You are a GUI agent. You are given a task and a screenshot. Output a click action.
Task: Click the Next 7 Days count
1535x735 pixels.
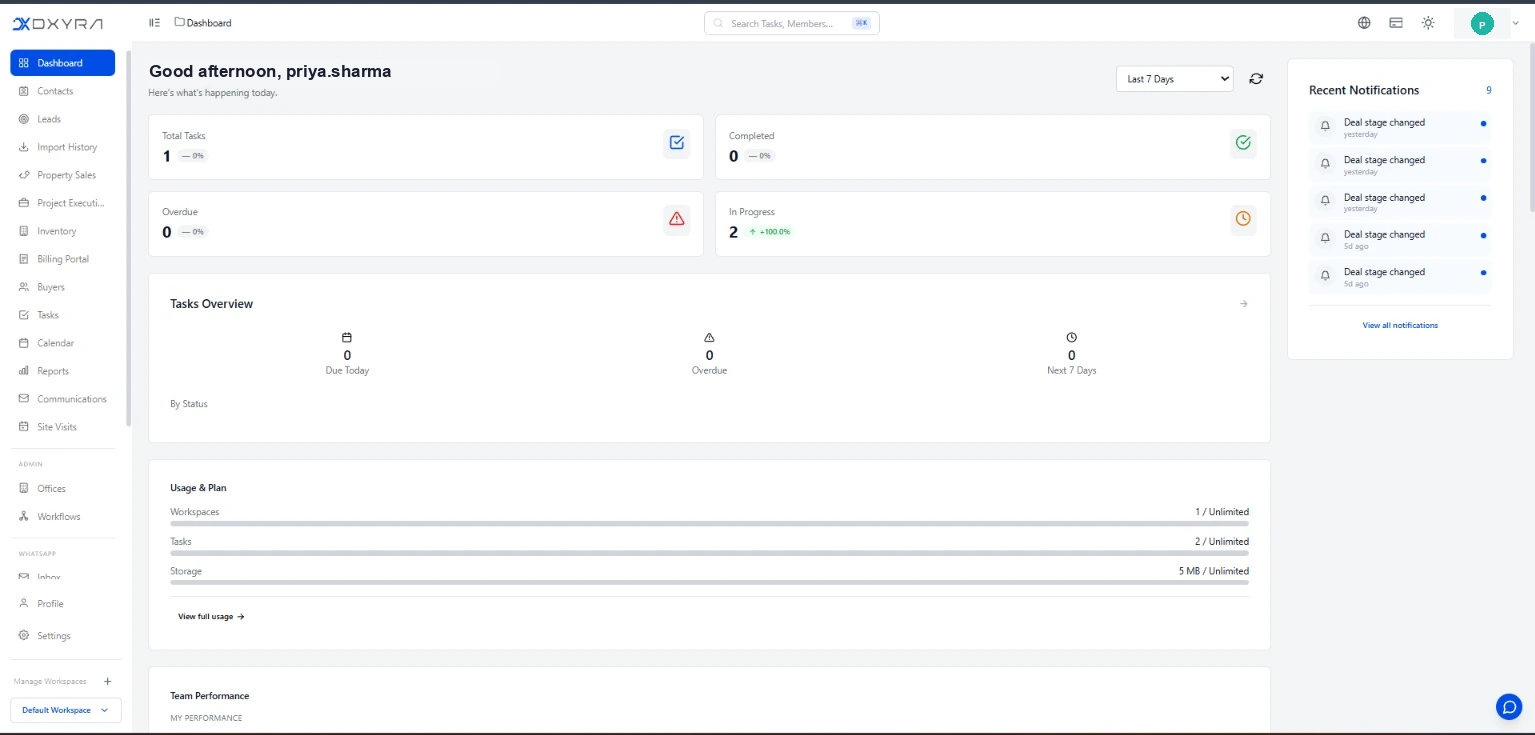coord(1072,355)
